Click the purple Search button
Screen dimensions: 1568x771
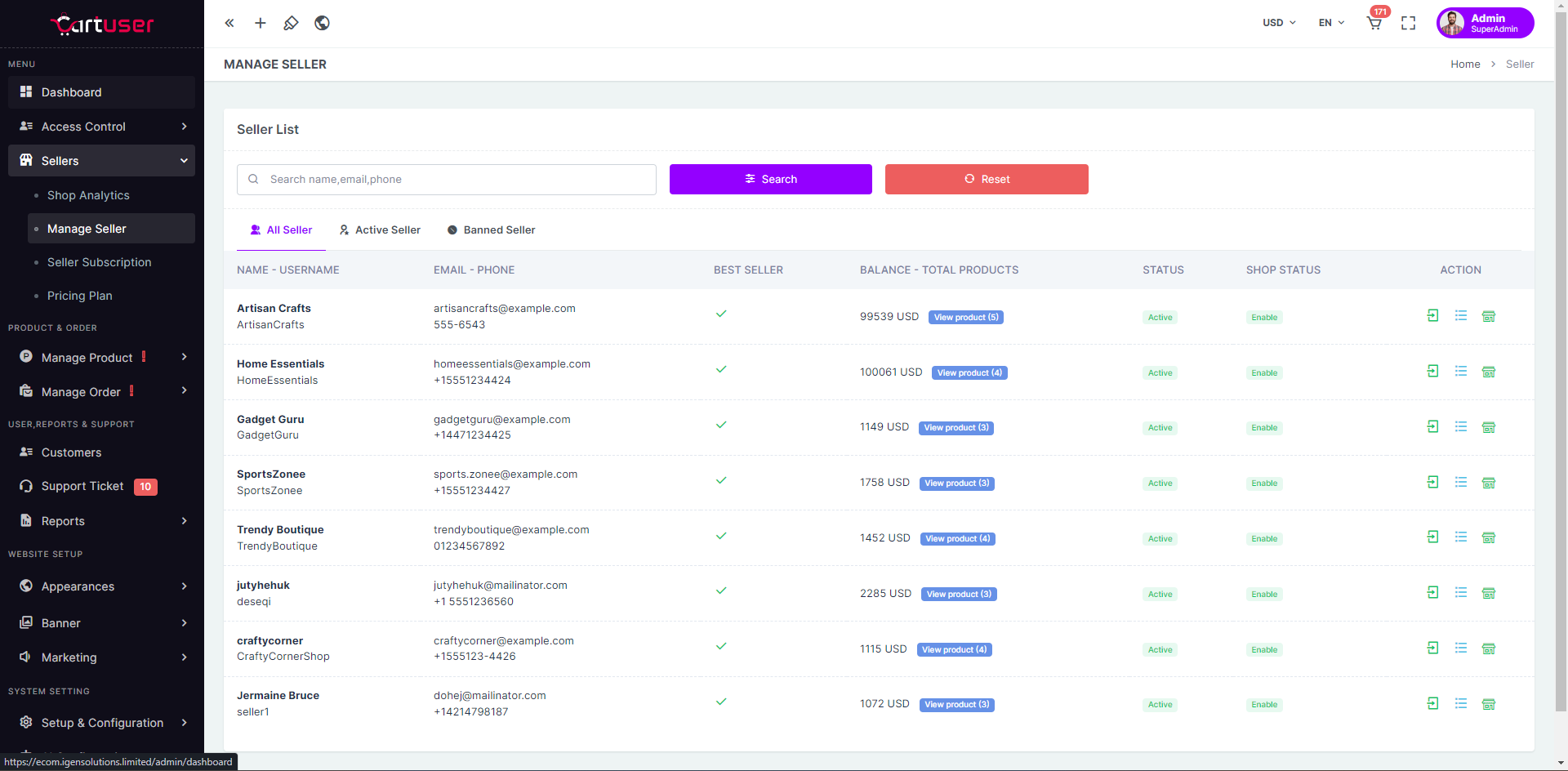pos(770,179)
